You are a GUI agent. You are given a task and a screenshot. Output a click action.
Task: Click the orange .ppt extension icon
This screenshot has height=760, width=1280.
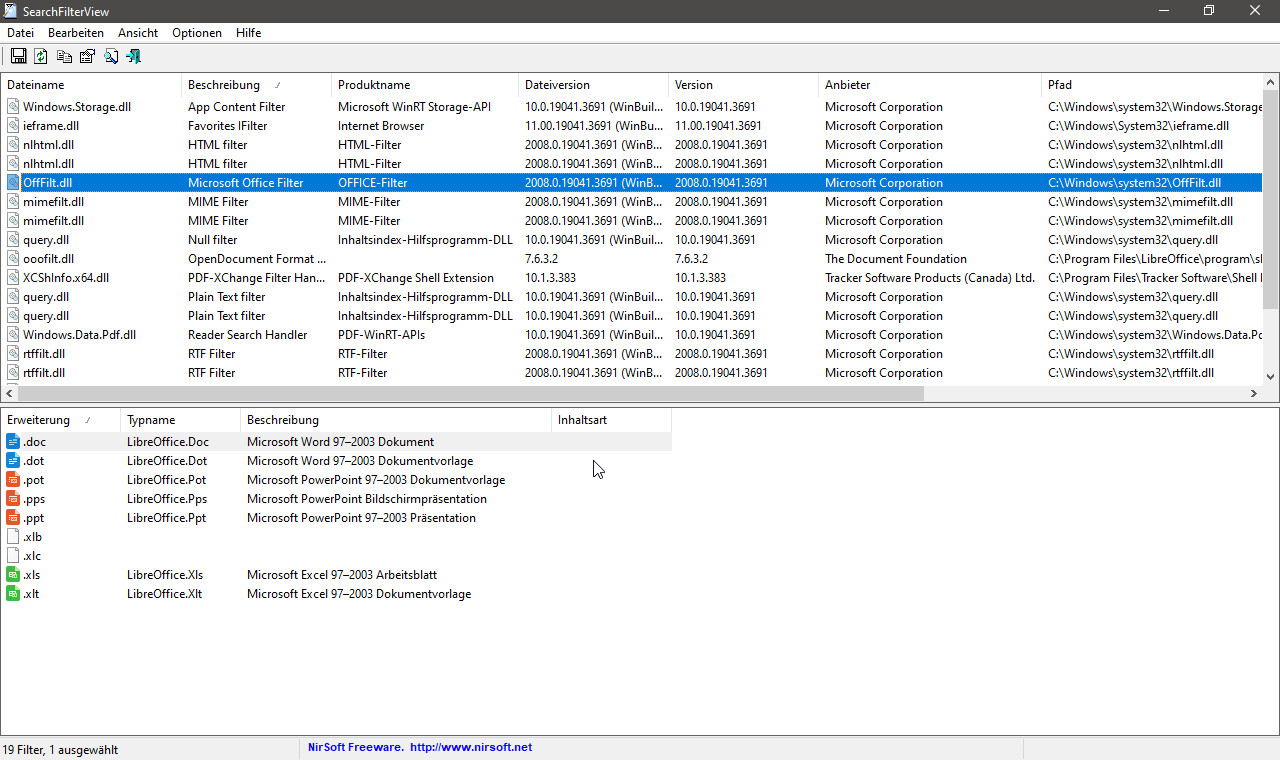pos(13,517)
